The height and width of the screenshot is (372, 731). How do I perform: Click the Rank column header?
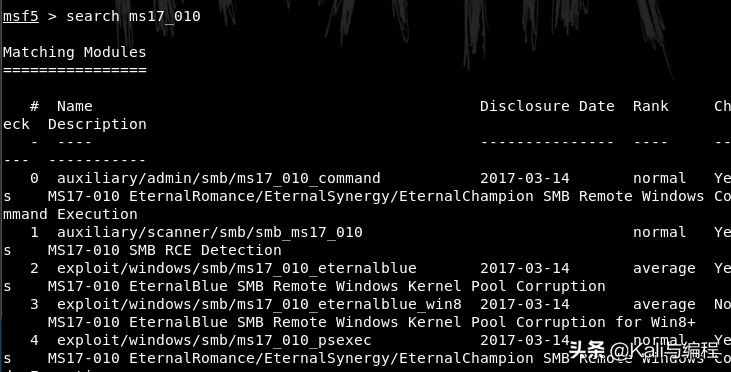[651, 106]
